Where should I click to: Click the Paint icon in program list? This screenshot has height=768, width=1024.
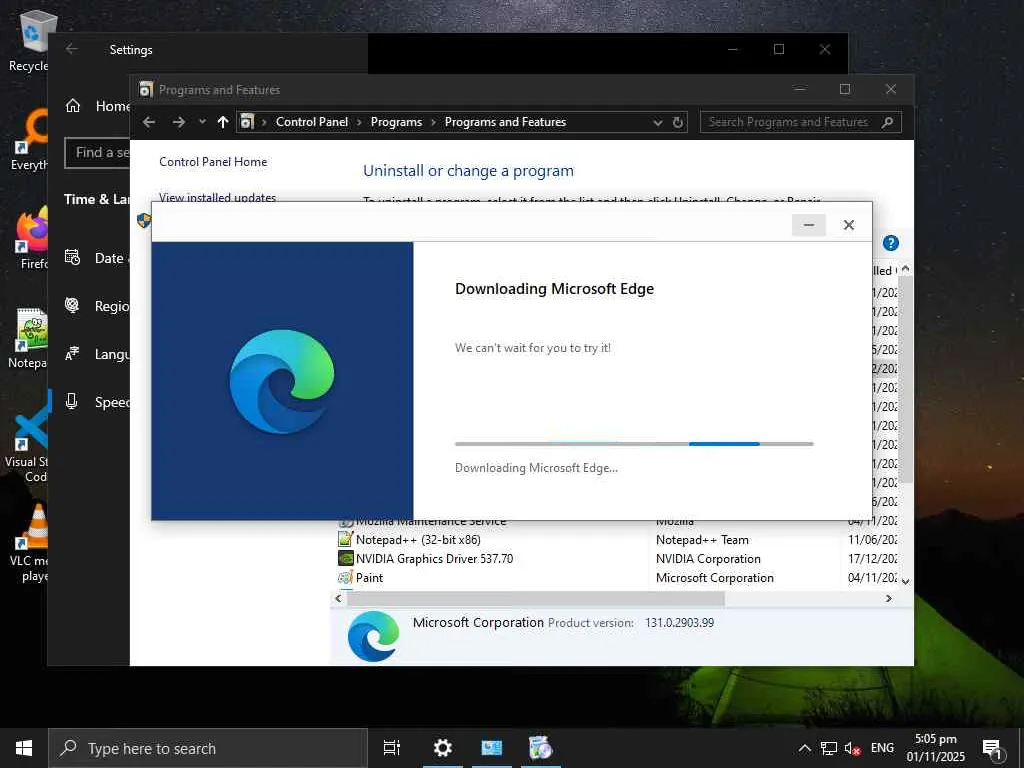(x=345, y=577)
